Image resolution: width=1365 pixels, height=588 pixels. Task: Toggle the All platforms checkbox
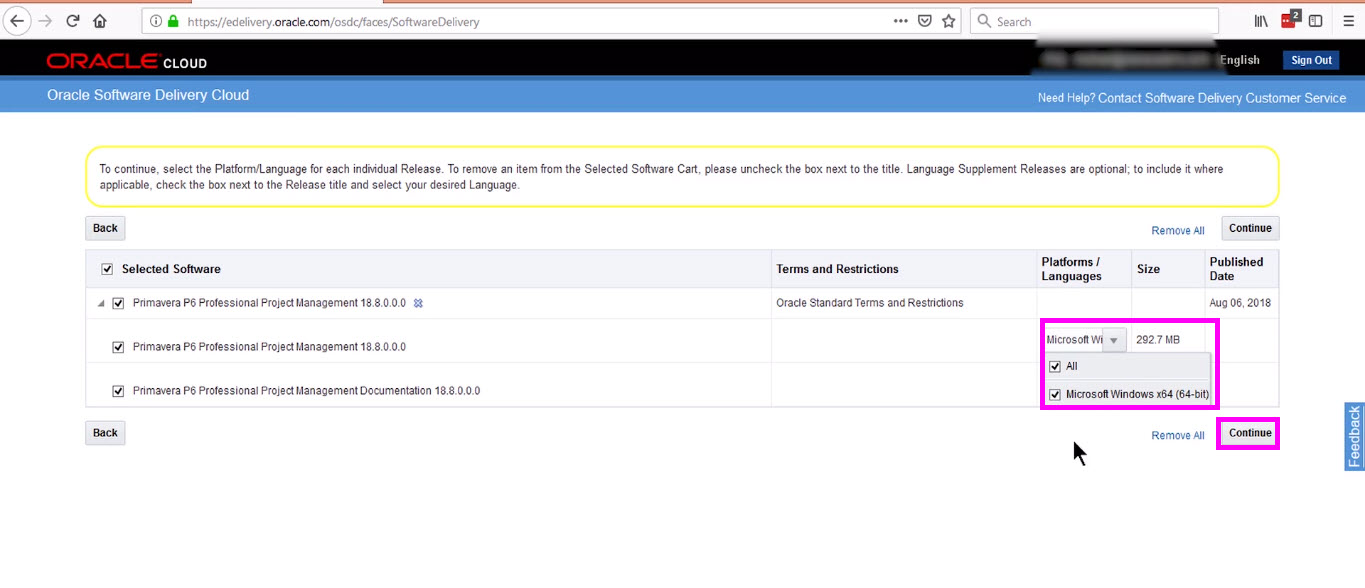point(1055,366)
